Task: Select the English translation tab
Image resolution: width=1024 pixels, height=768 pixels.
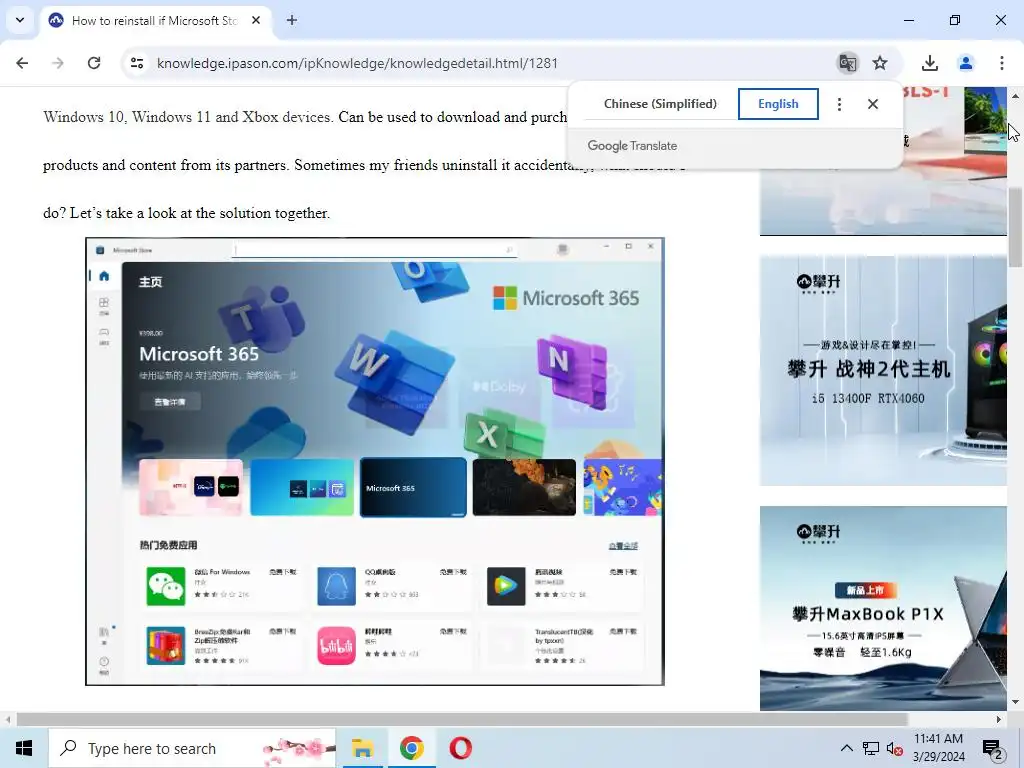Action: (x=778, y=104)
